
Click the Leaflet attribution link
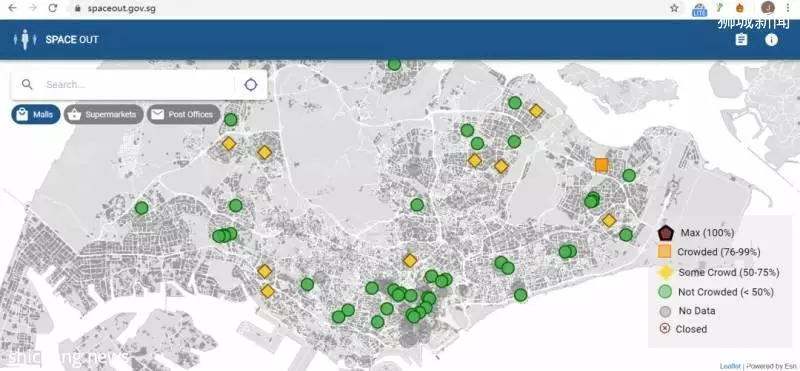730,366
